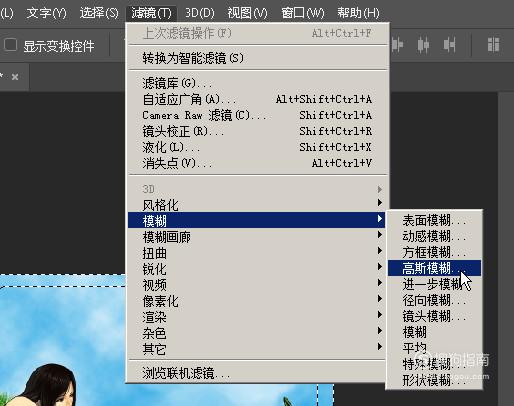Expand the 视频 submenu
This screenshot has height=406, width=514.
tap(257, 284)
